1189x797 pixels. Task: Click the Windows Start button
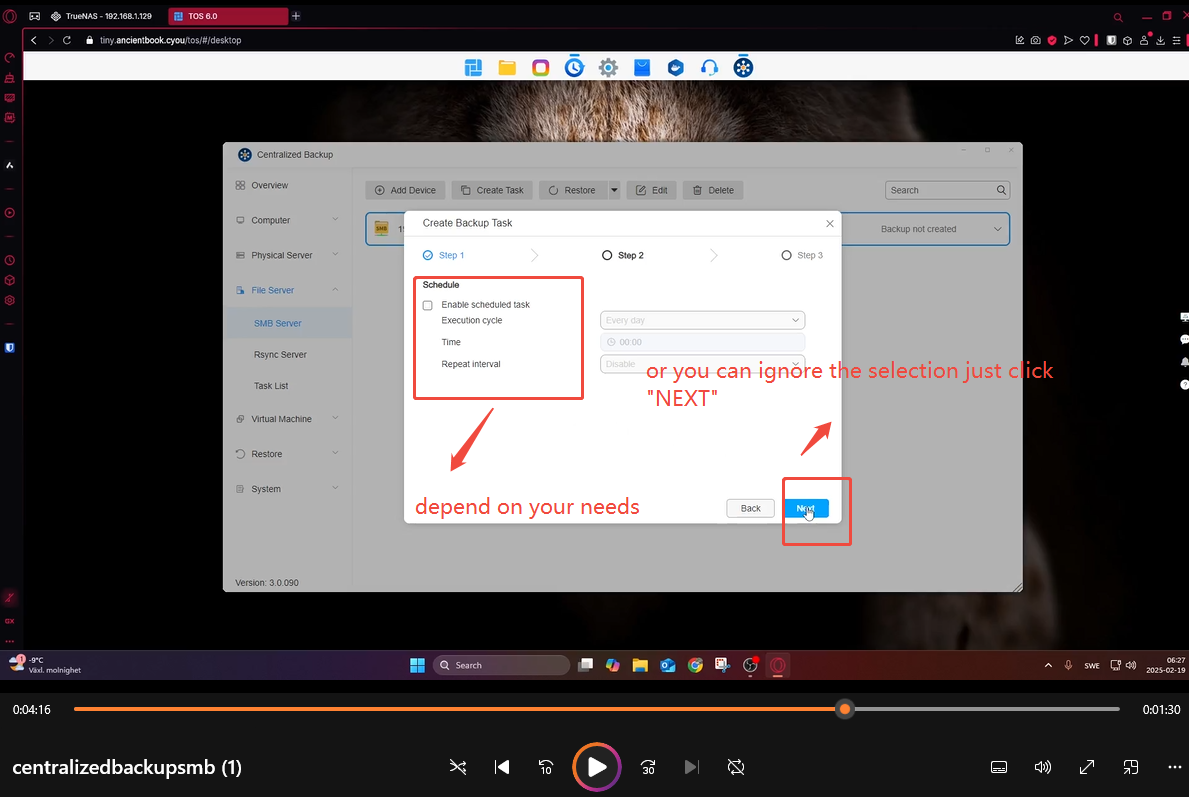pyautogui.click(x=417, y=665)
